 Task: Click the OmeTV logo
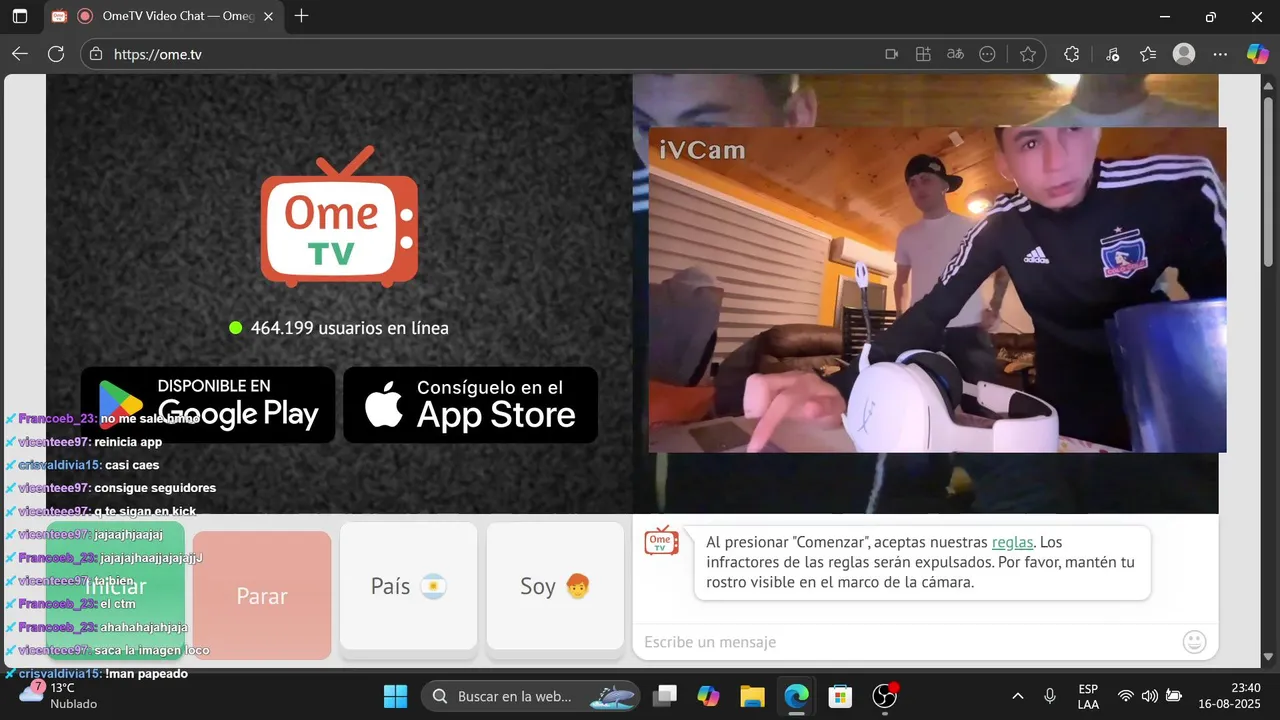(339, 218)
